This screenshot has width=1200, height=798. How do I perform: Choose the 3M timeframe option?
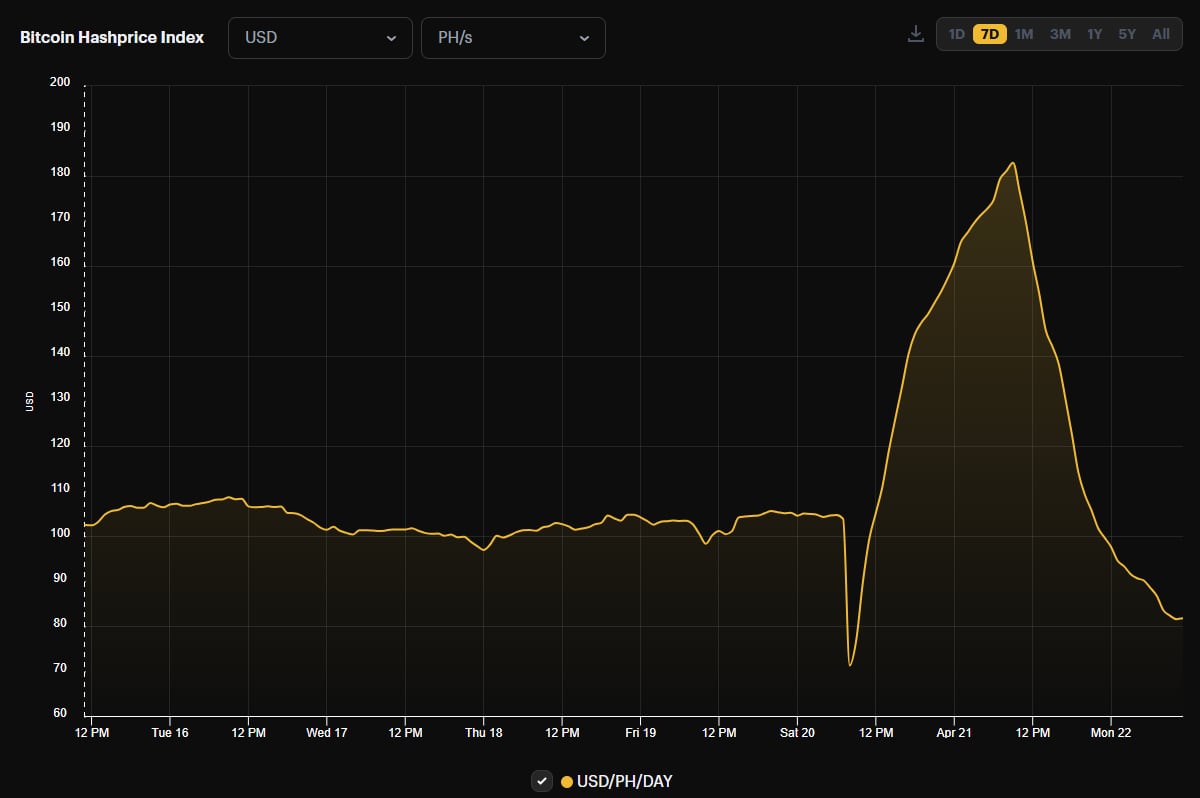pos(1060,33)
